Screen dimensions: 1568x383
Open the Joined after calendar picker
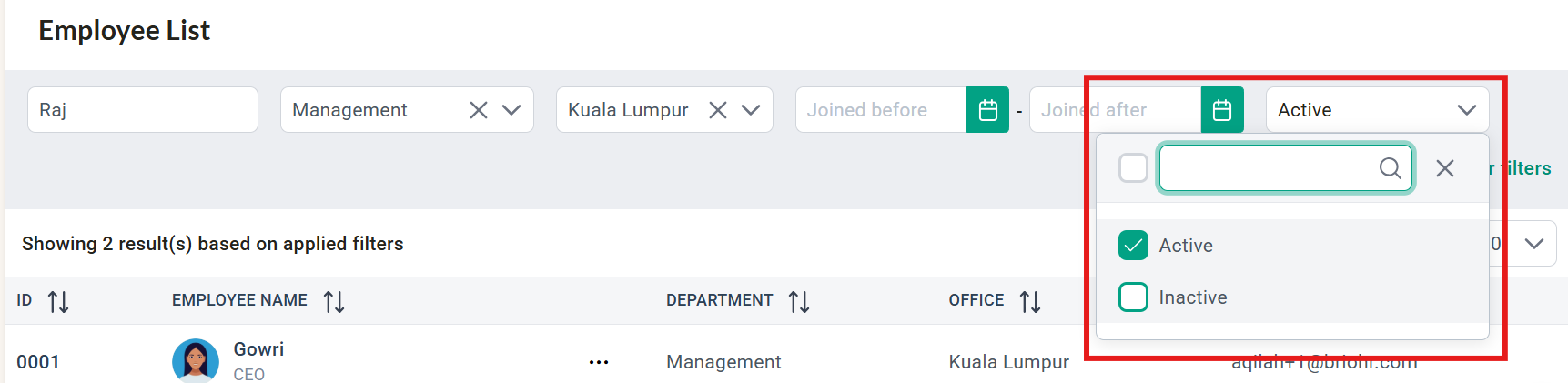(1222, 110)
